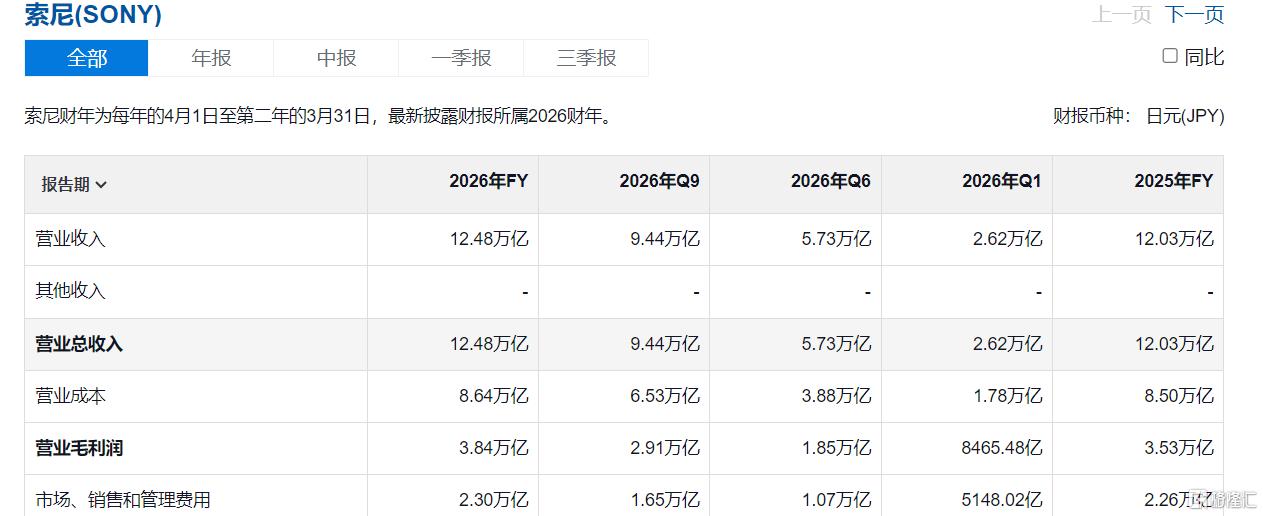Click 营业成本 value 8.50万亿

click(x=1179, y=396)
